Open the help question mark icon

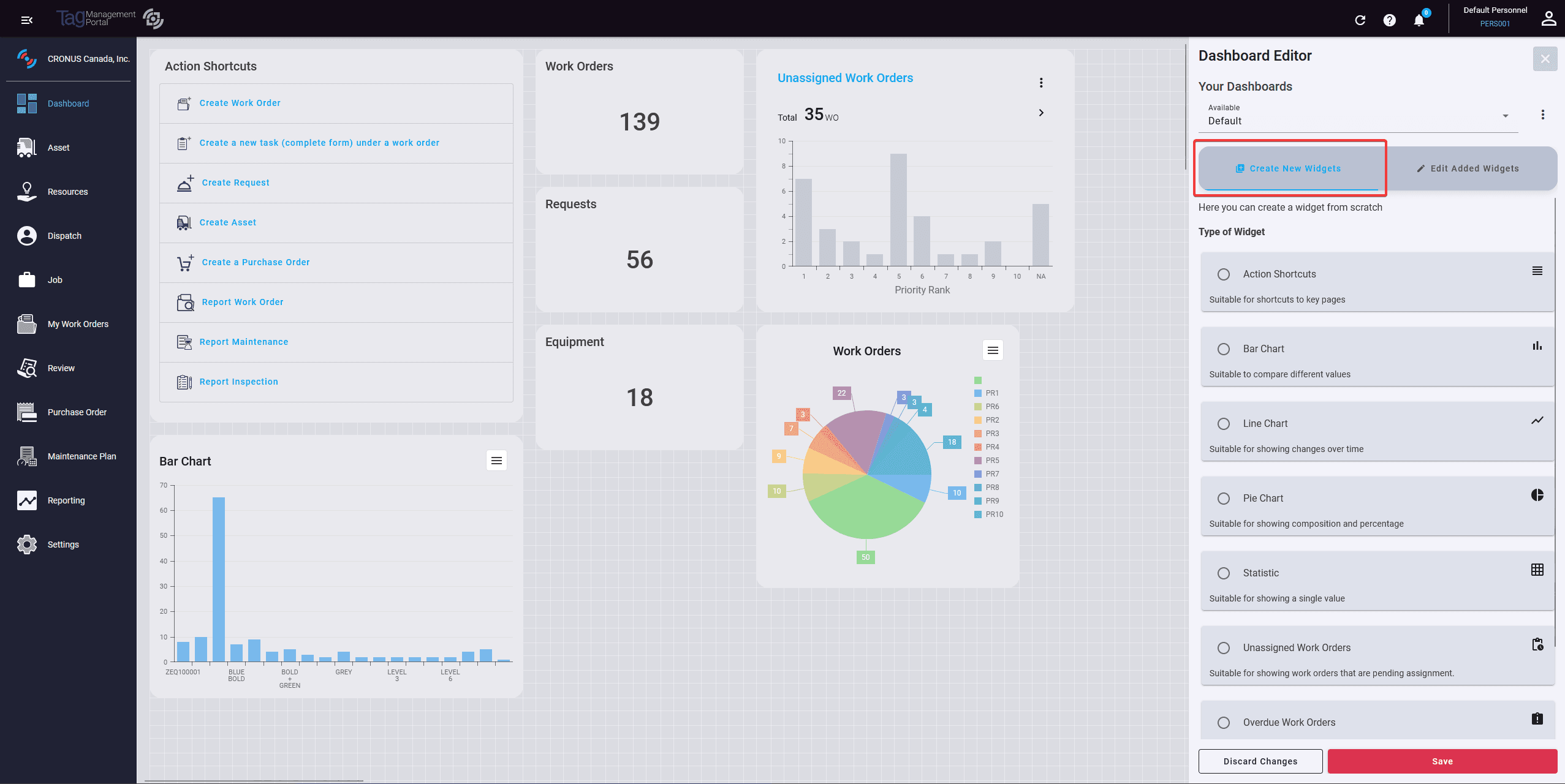[x=1389, y=20]
